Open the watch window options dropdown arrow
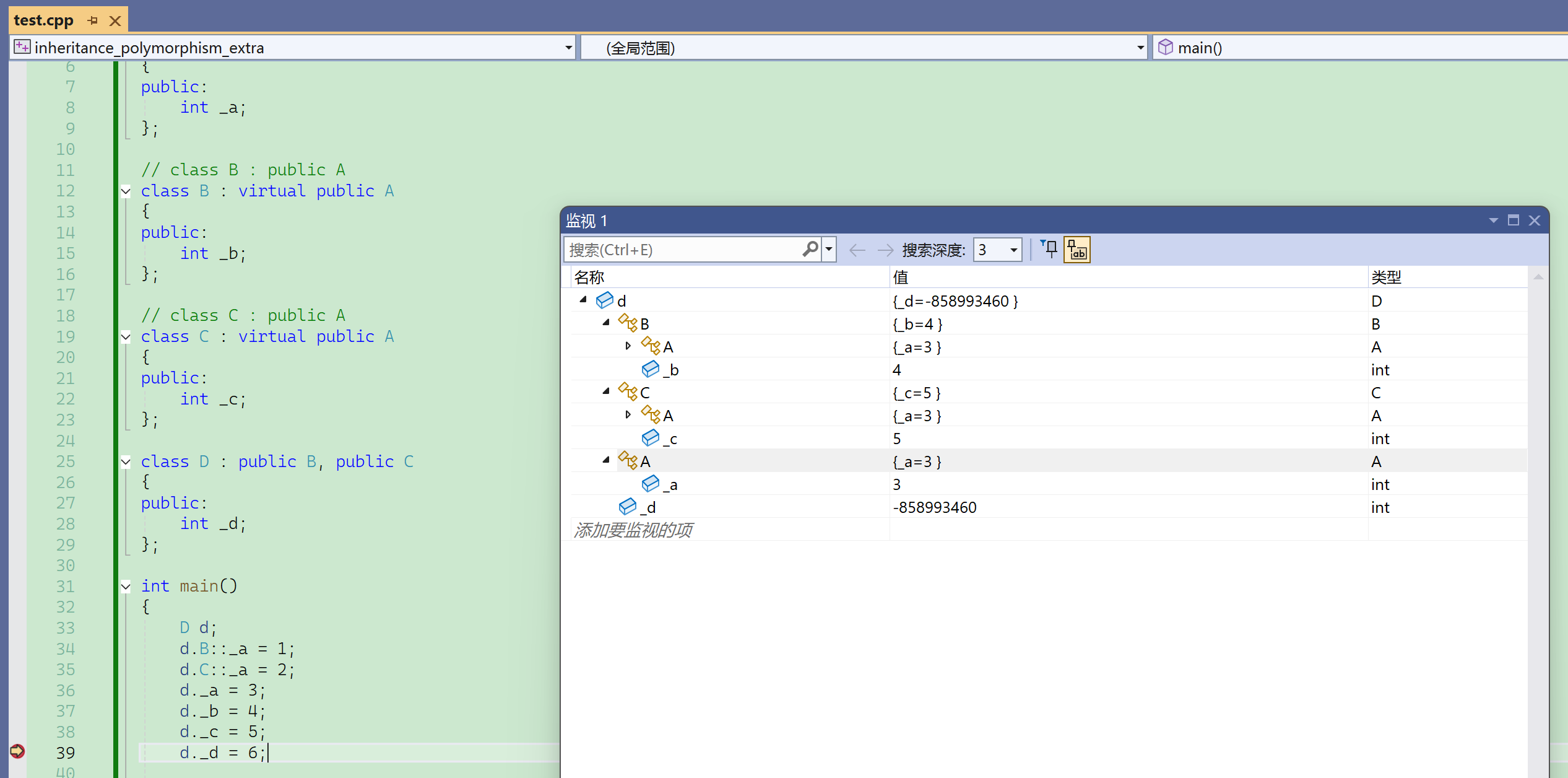The image size is (1568, 778). [x=1493, y=220]
